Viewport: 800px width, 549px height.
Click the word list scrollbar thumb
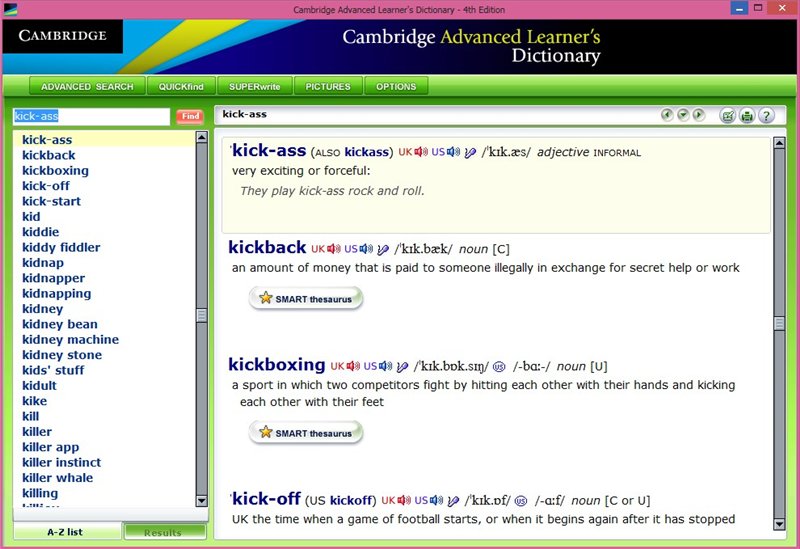tap(202, 315)
